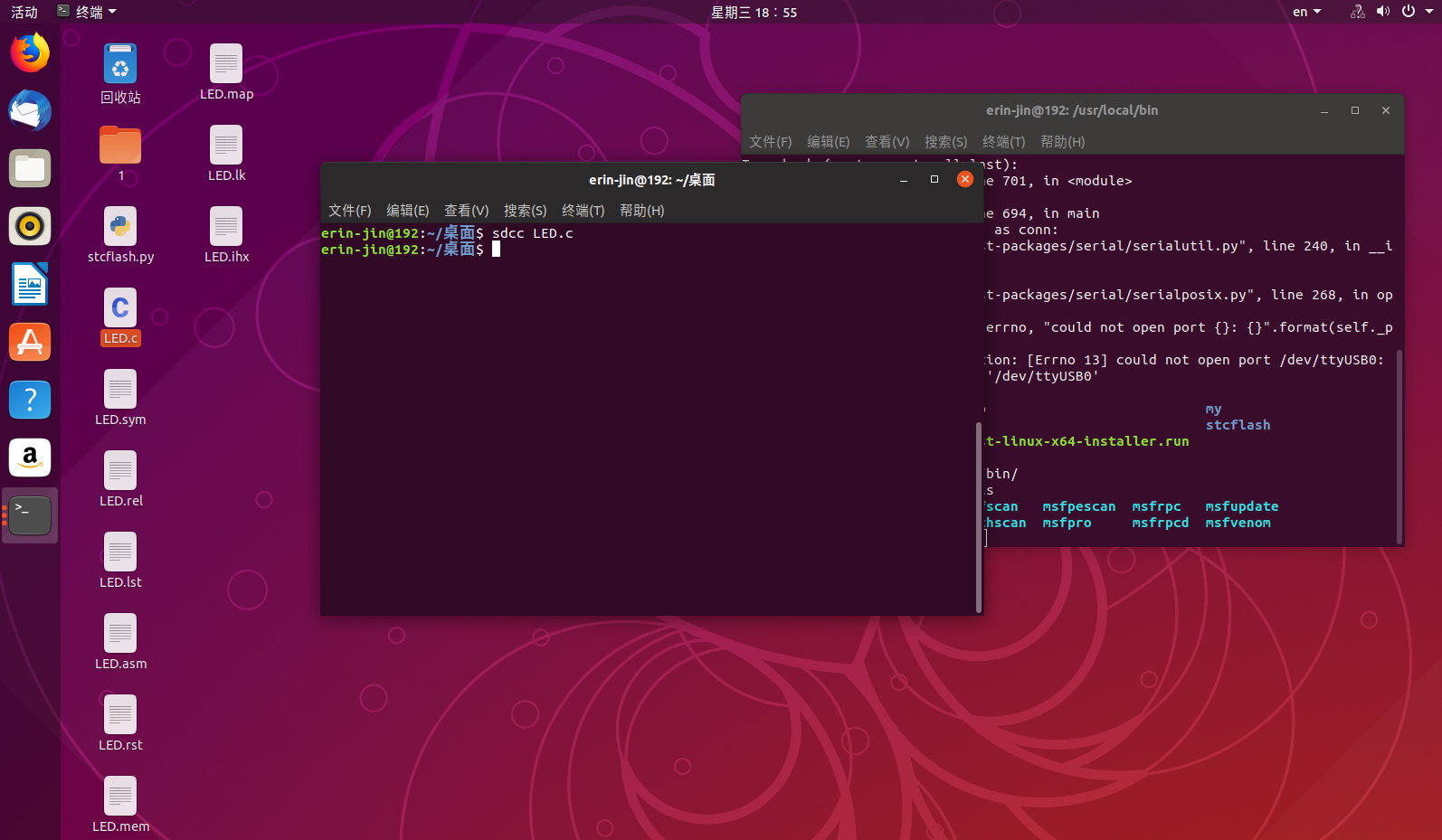Open the Files manager in dock
This screenshot has height=840, width=1442.
click(30, 168)
